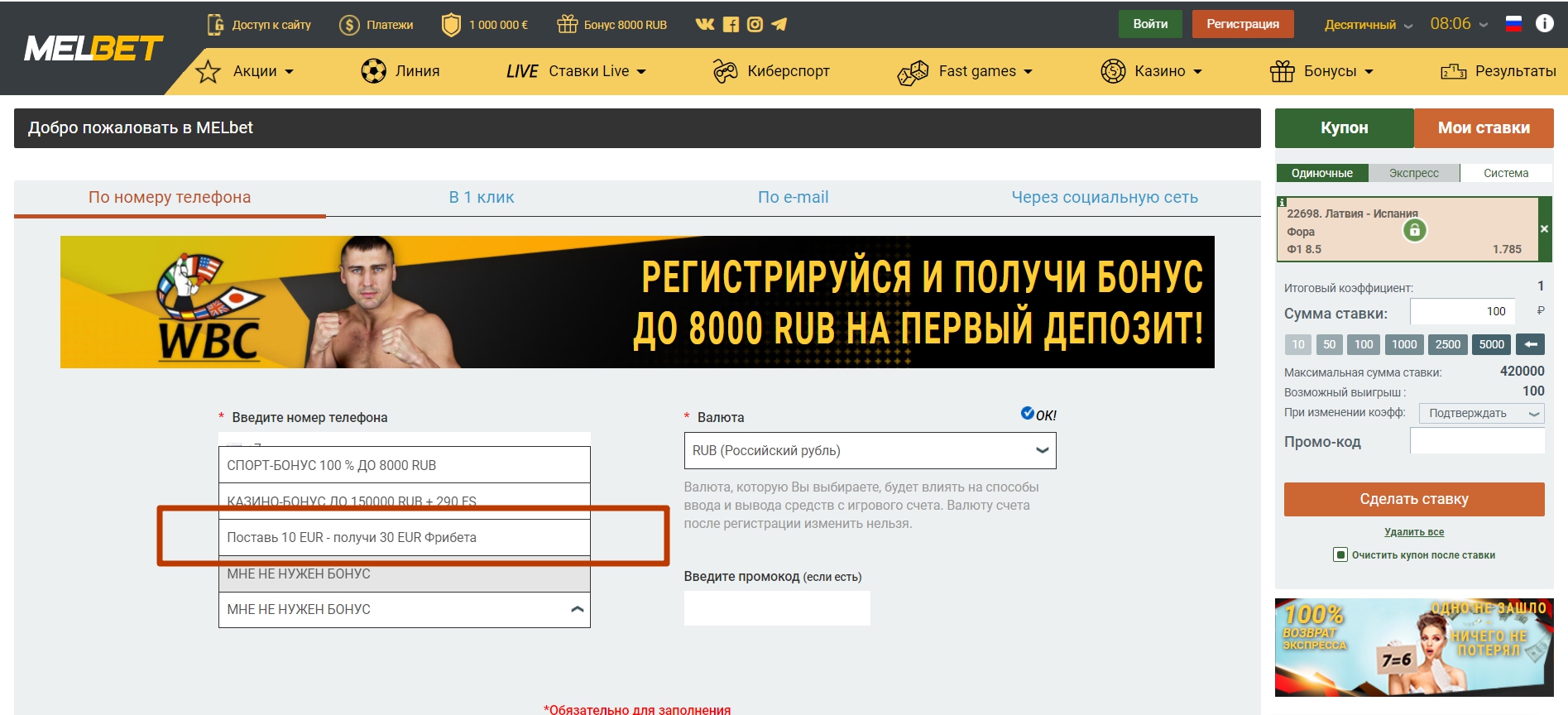The height and width of the screenshot is (715, 1568).
Task: Open the Facebook social icon
Action: [x=731, y=24]
